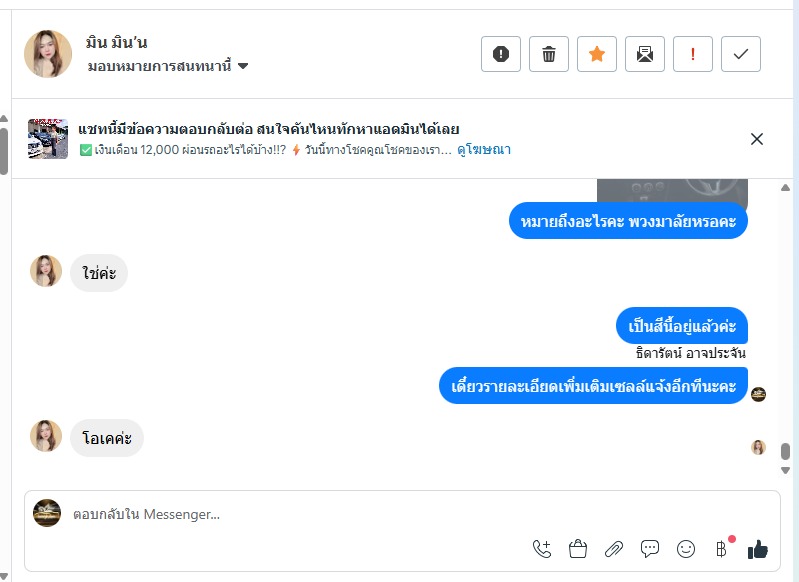Click the spam report octagon icon

(x=501, y=54)
